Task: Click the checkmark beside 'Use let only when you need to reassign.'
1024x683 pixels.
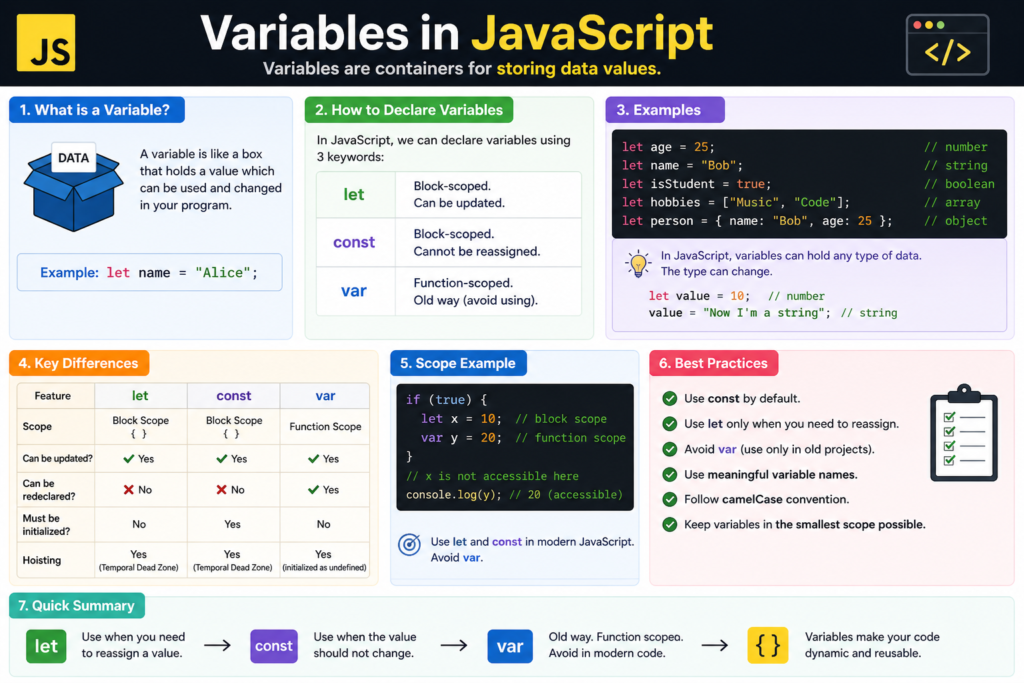Action: pos(669,424)
